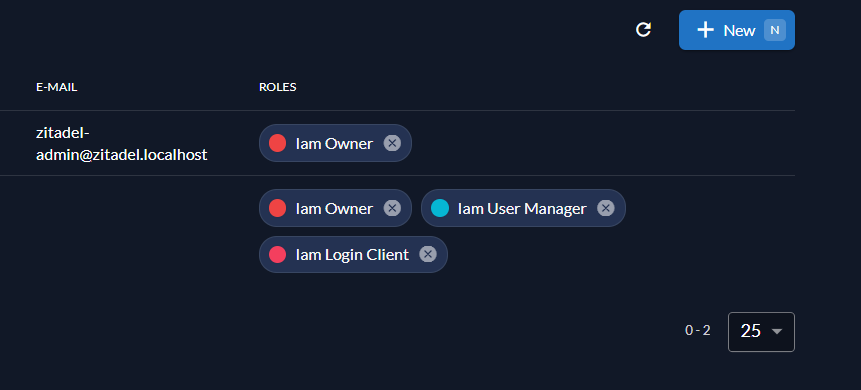Click the ROLES column header
This screenshot has height=390, width=861.
tap(278, 87)
